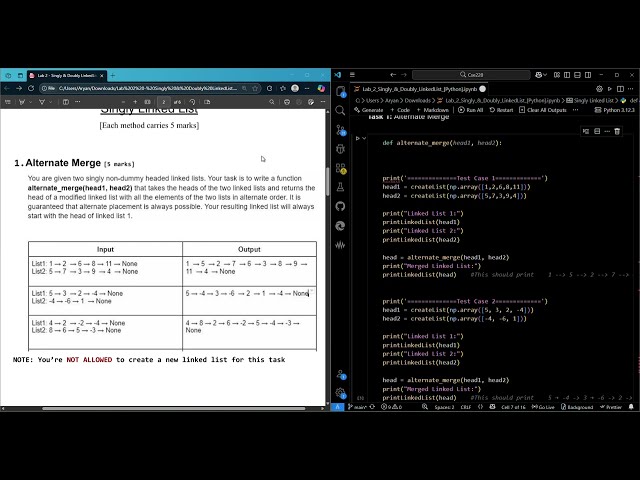Image resolution: width=640 pixels, height=480 pixels.
Task: Rotate the PDF page
Action: pyautogui.click(x=192, y=102)
